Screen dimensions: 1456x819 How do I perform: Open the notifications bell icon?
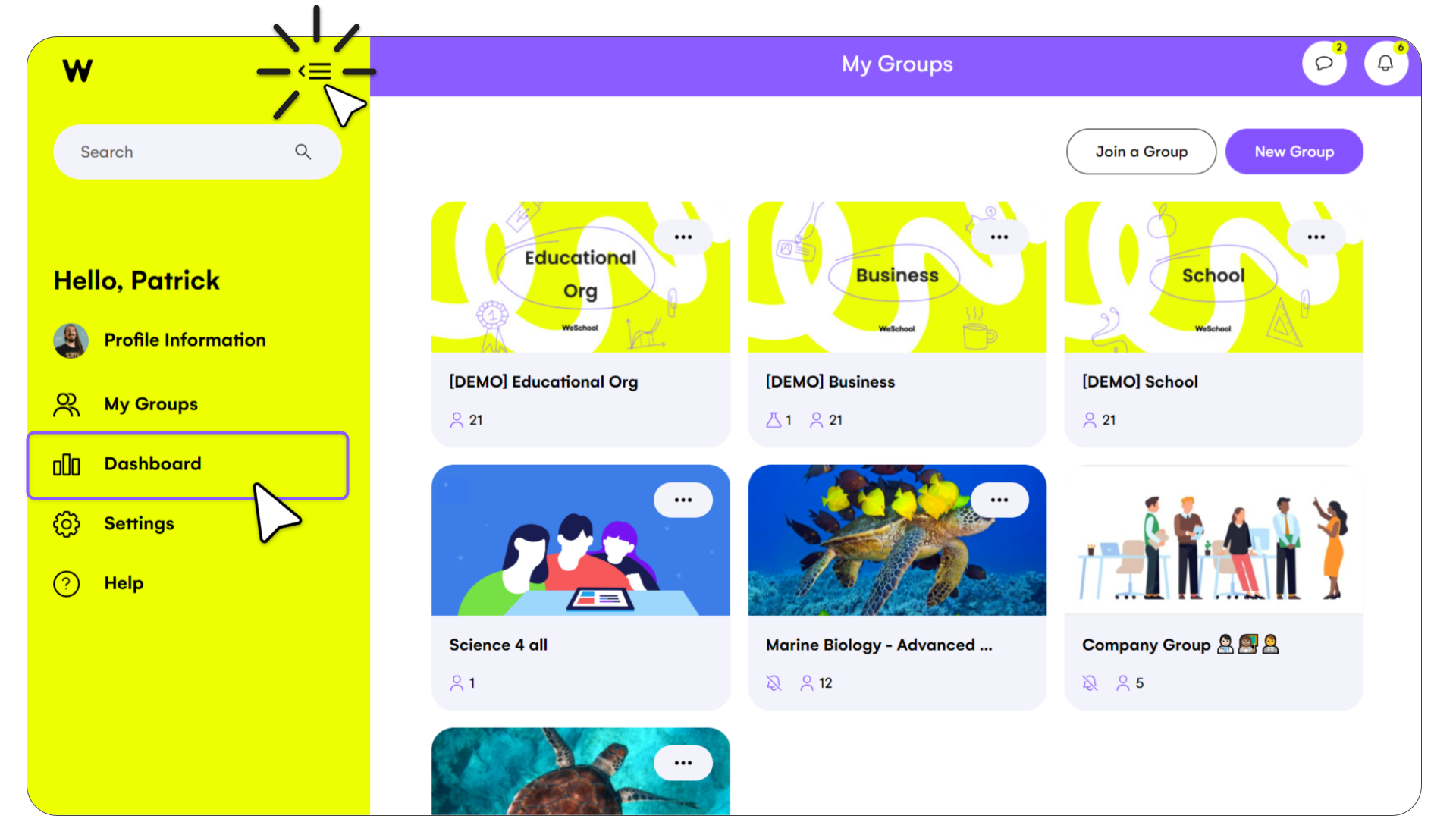point(1385,63)
